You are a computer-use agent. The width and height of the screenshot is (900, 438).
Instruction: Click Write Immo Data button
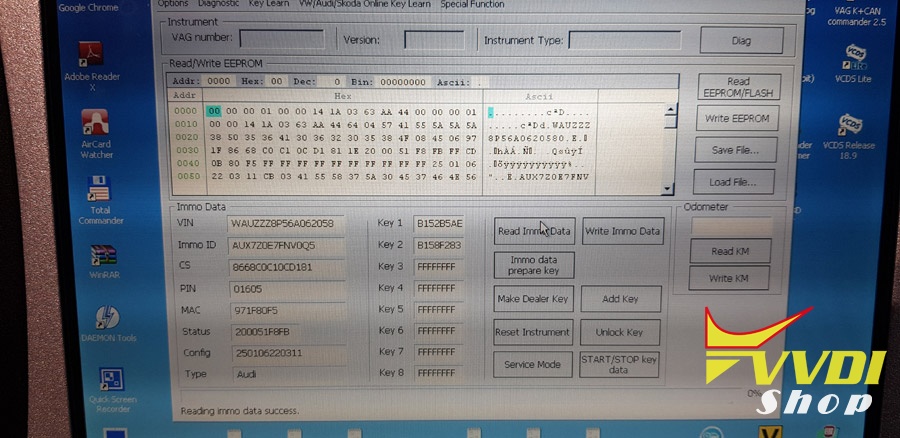pyautogui.click(x=623, y=231)
